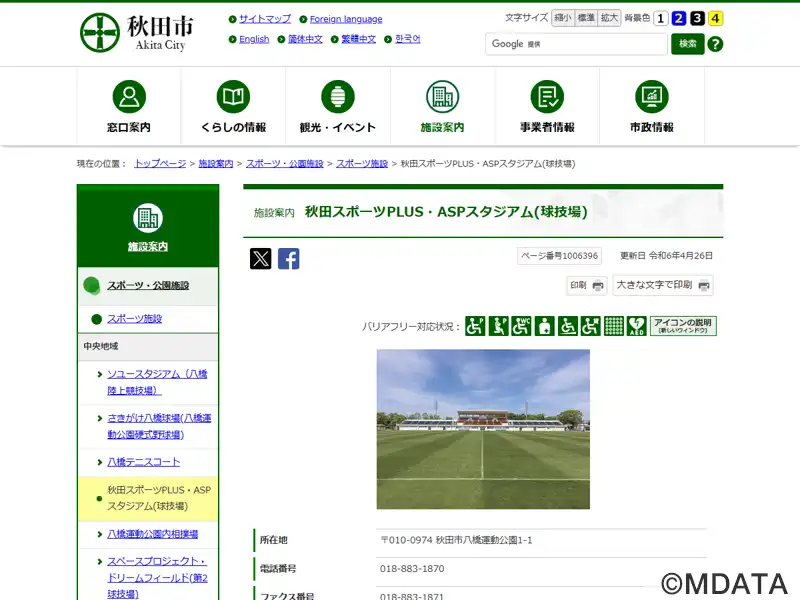This screenshot has width=800, height=600.
Task: Click the help question mark icon
Action: pyautogui.click(x=715, y=44)
